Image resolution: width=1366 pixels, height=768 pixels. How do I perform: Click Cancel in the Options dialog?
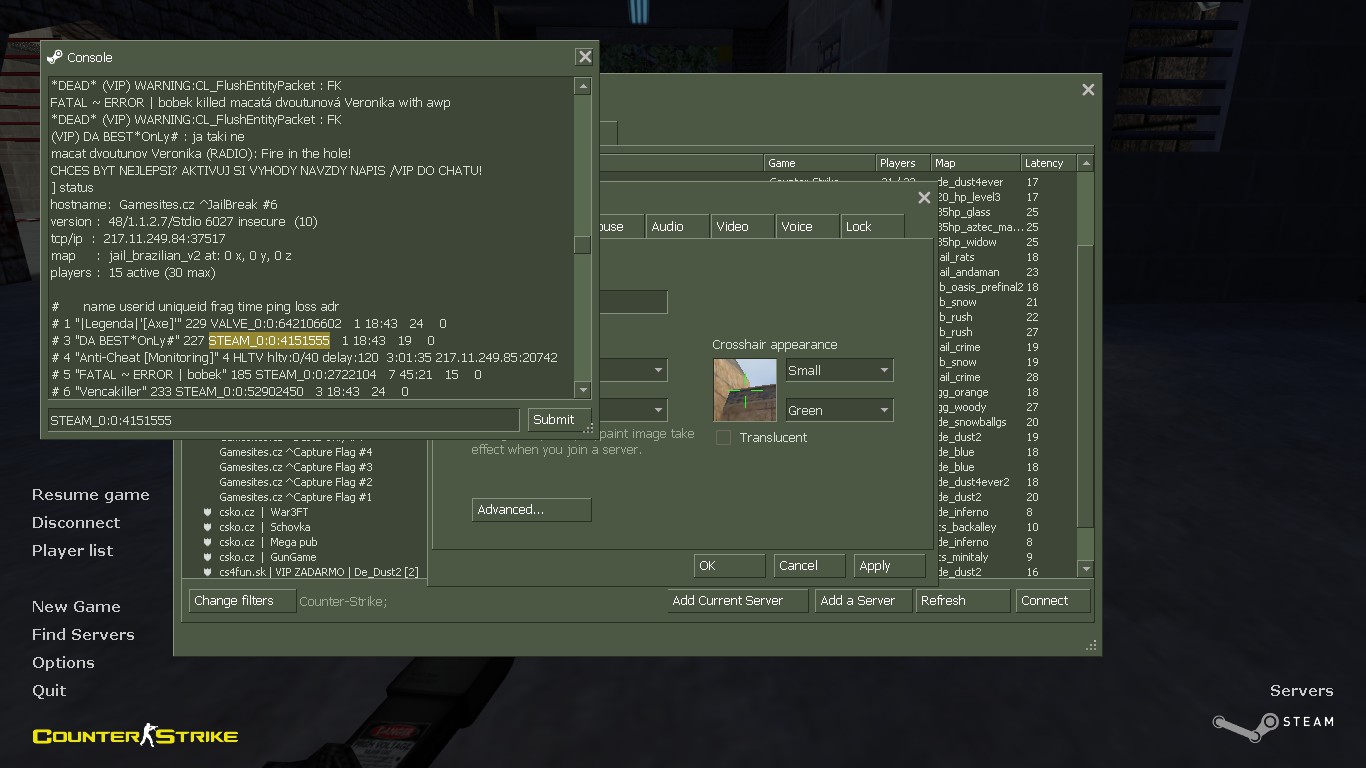pos(809,566)
